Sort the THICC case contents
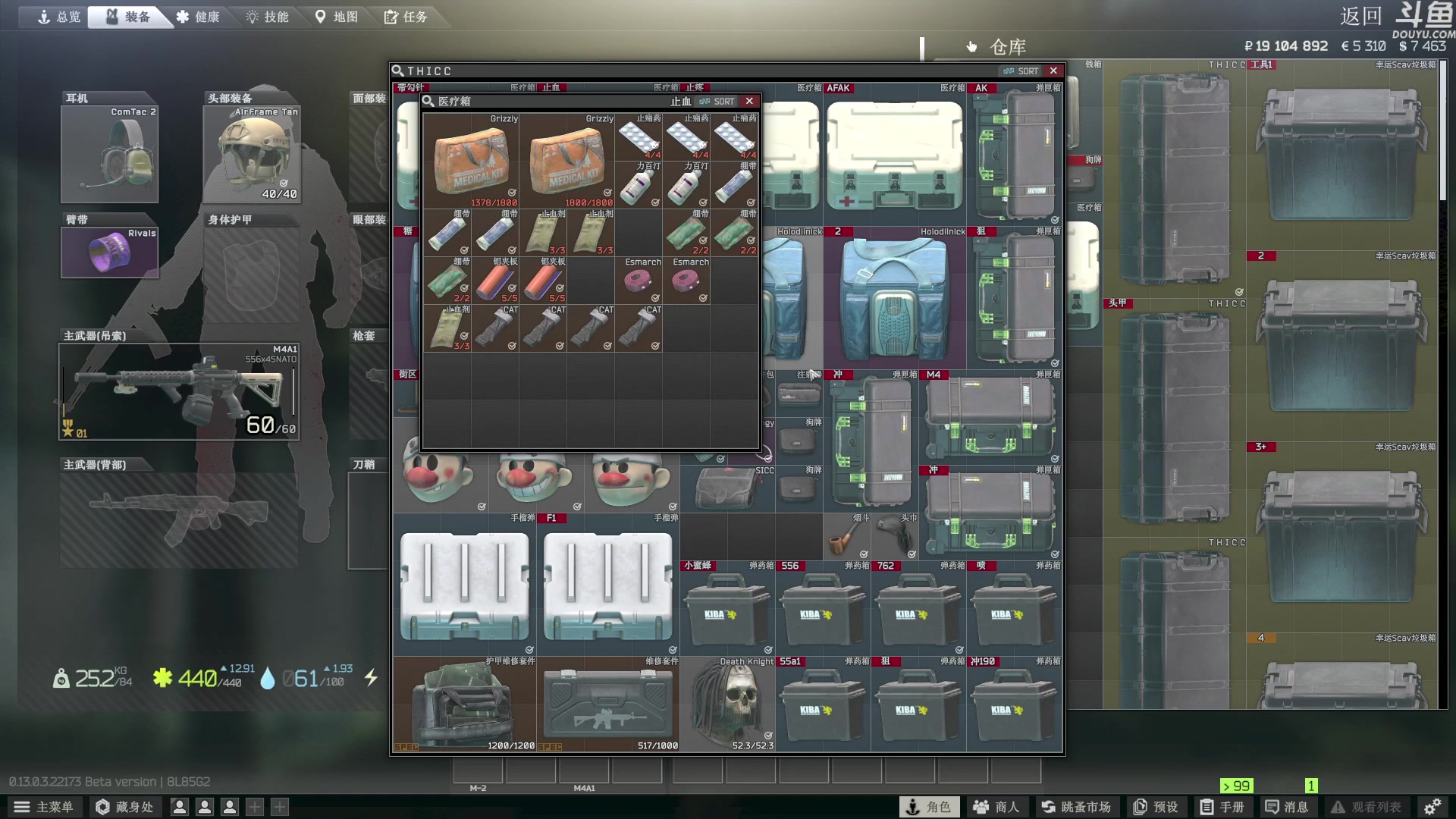Viewport: 1456px width, 819px height. [x=1021, y=71]
